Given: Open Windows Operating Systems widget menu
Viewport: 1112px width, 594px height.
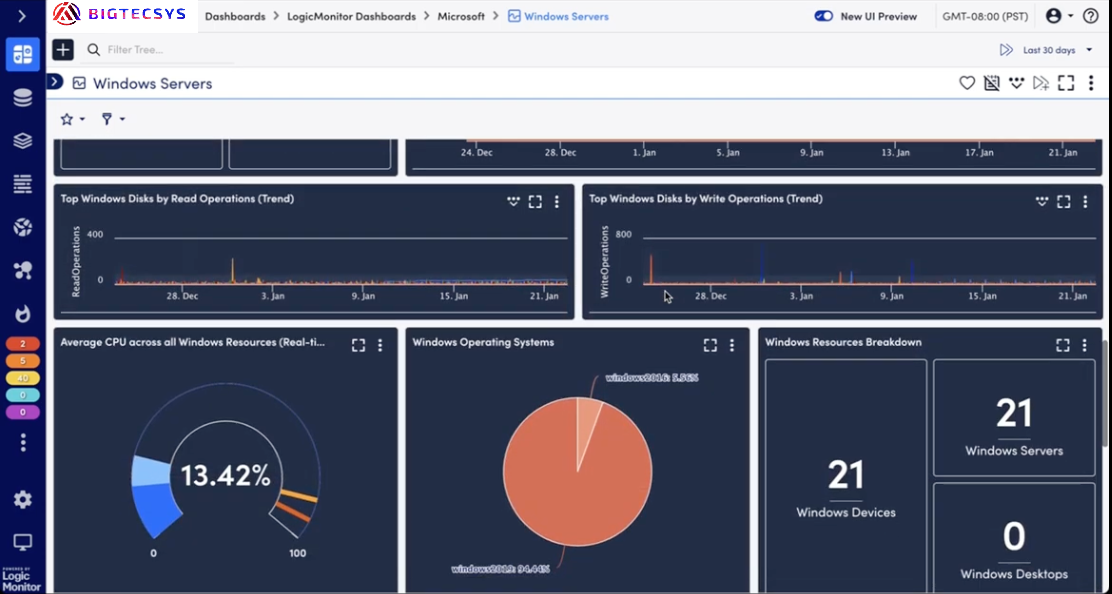Looking at the screenshot, I should coord(732,345).
